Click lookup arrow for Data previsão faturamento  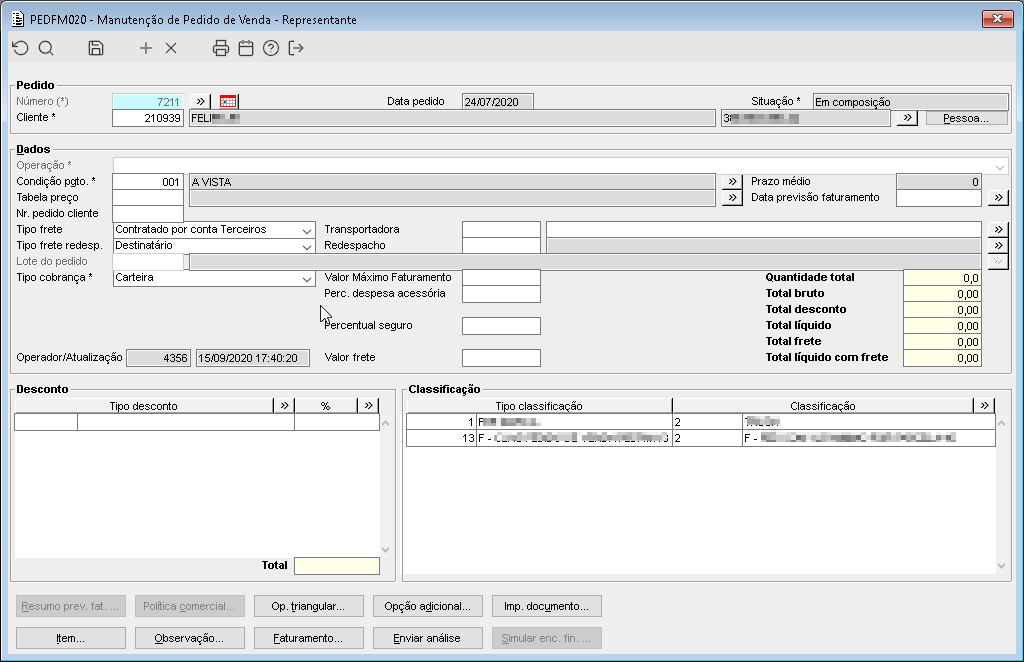pos(998,198)
